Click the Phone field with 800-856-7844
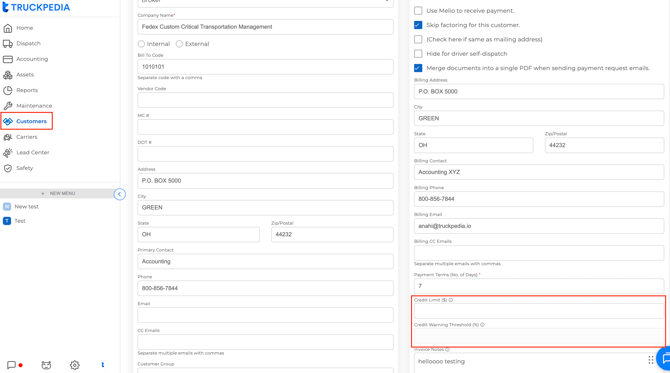The image size is (670, 373). pos(265,288)
